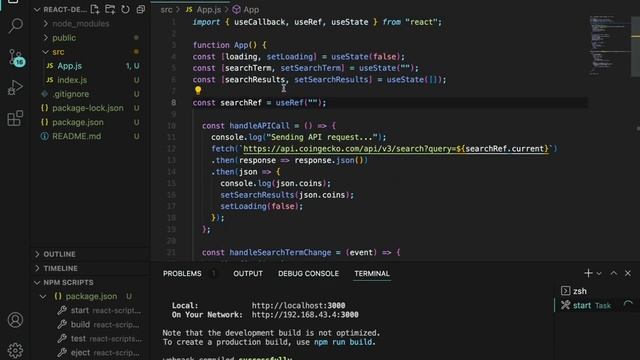
Task: Run the build npm script
Action: point(99,325)
